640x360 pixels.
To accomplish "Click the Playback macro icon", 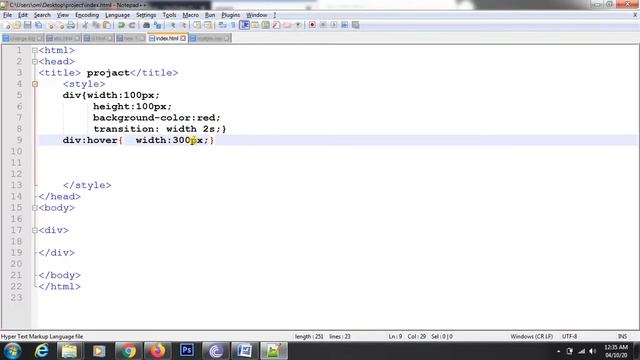I will [x=333, y=25].
